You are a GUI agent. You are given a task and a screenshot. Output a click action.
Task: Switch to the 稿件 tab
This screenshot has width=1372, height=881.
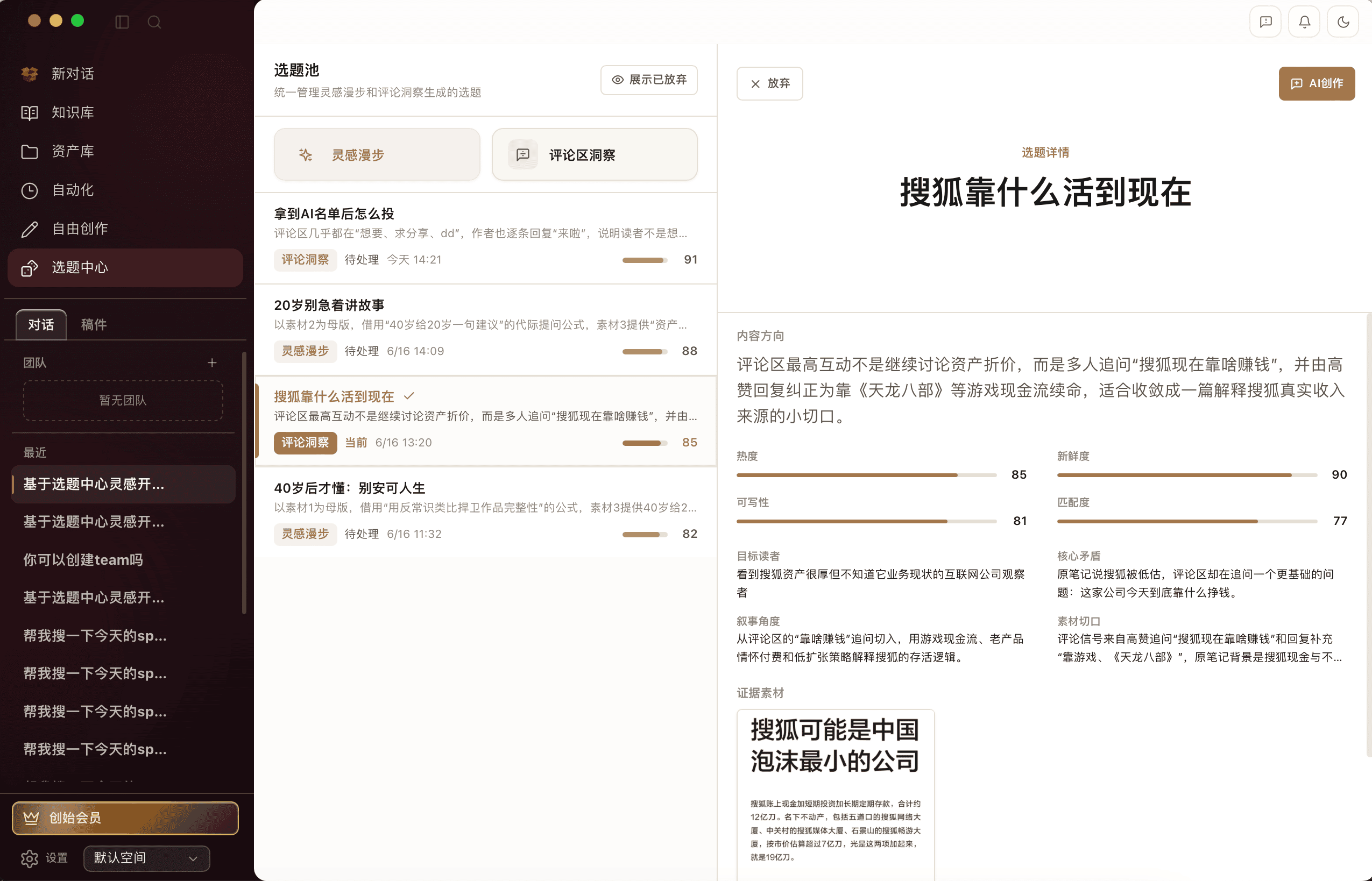(94, 324)
